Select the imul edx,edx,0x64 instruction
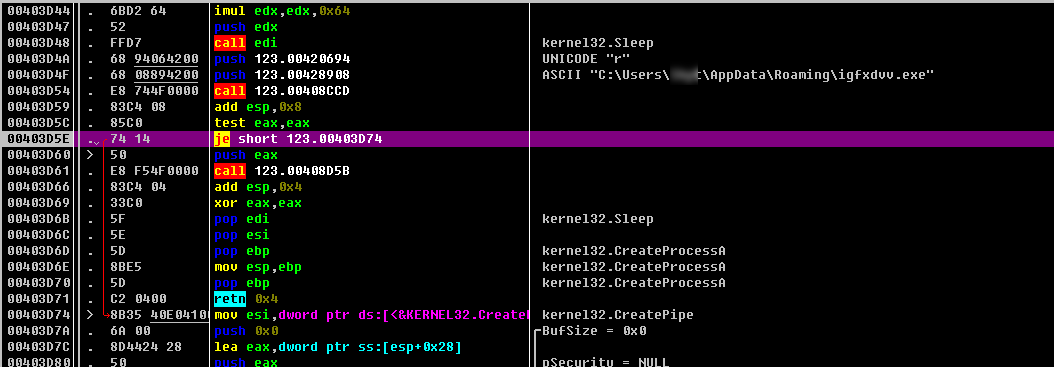 [274, 11]
